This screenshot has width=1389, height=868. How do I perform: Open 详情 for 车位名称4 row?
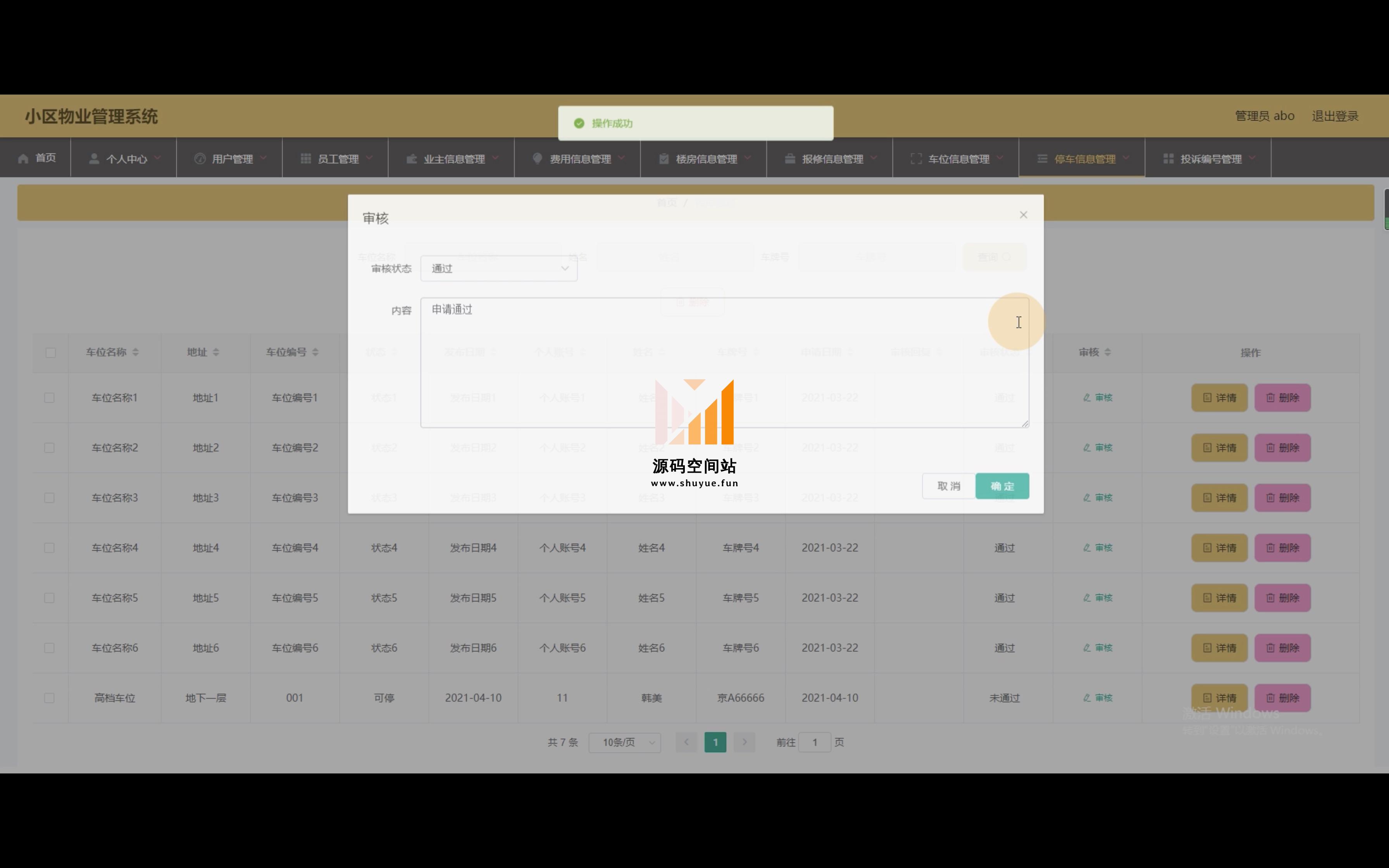[1219, 548]
